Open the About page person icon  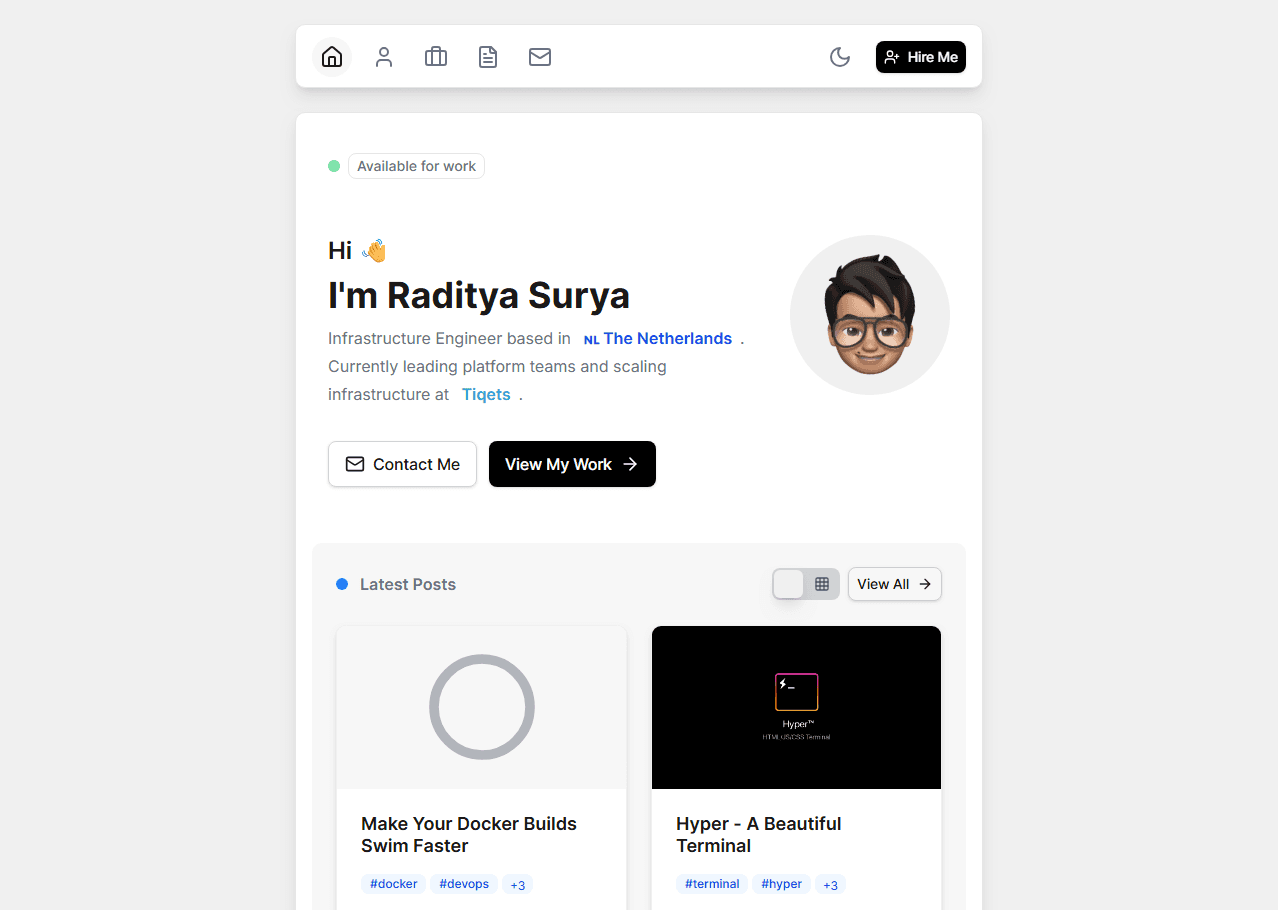(x=384, y=57)
